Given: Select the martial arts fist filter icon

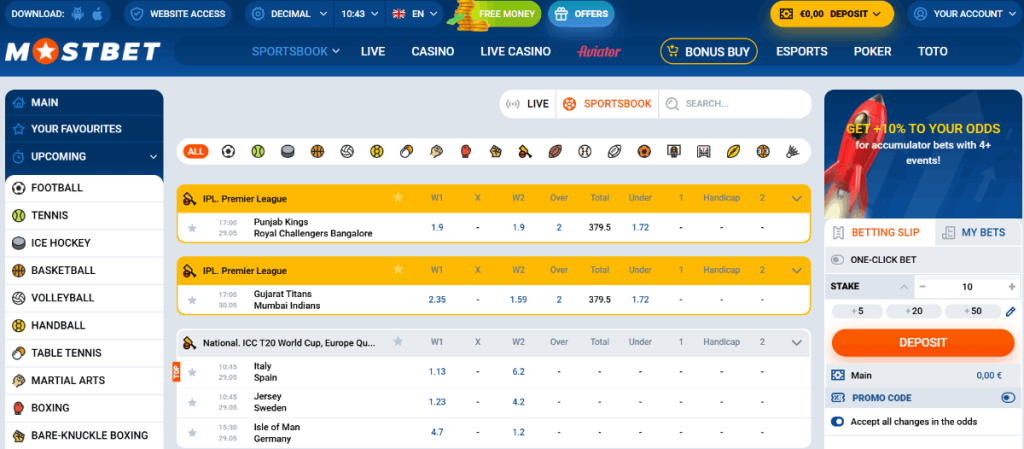Looking at the screenshot, I should click(436, 151).
